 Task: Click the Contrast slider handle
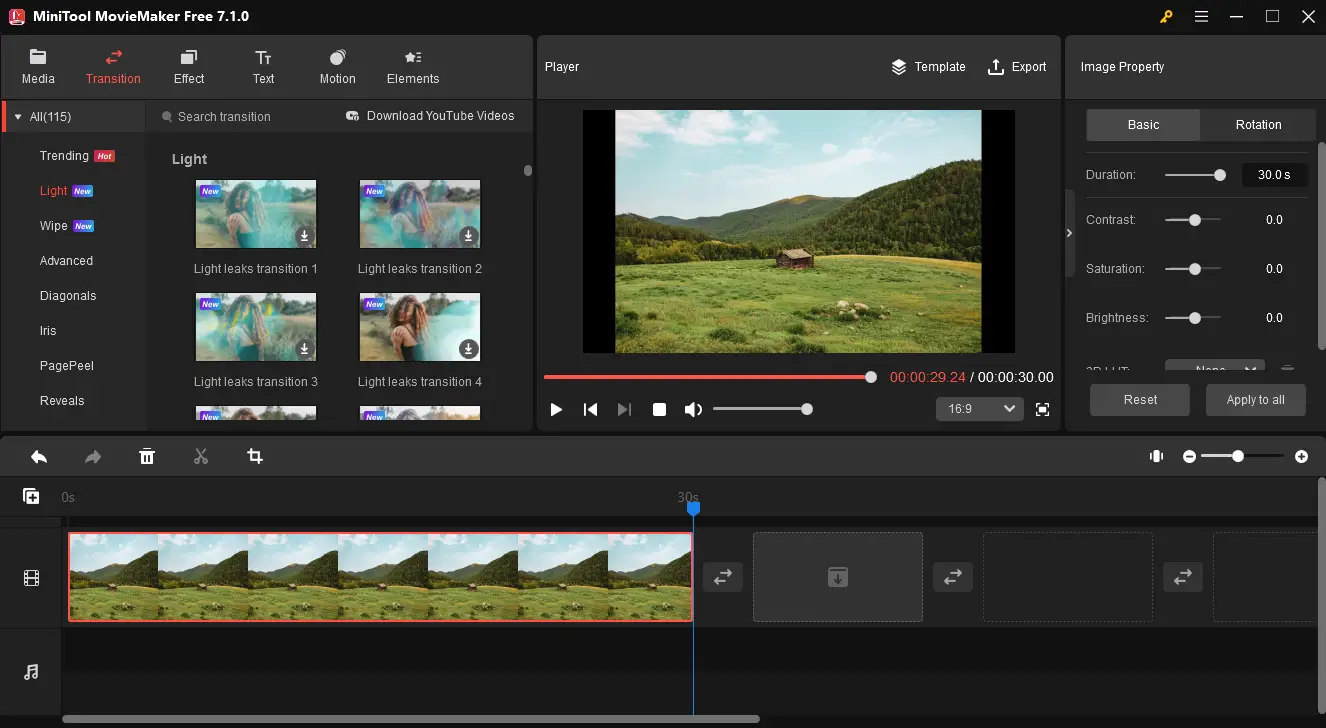coord(1194,220)
